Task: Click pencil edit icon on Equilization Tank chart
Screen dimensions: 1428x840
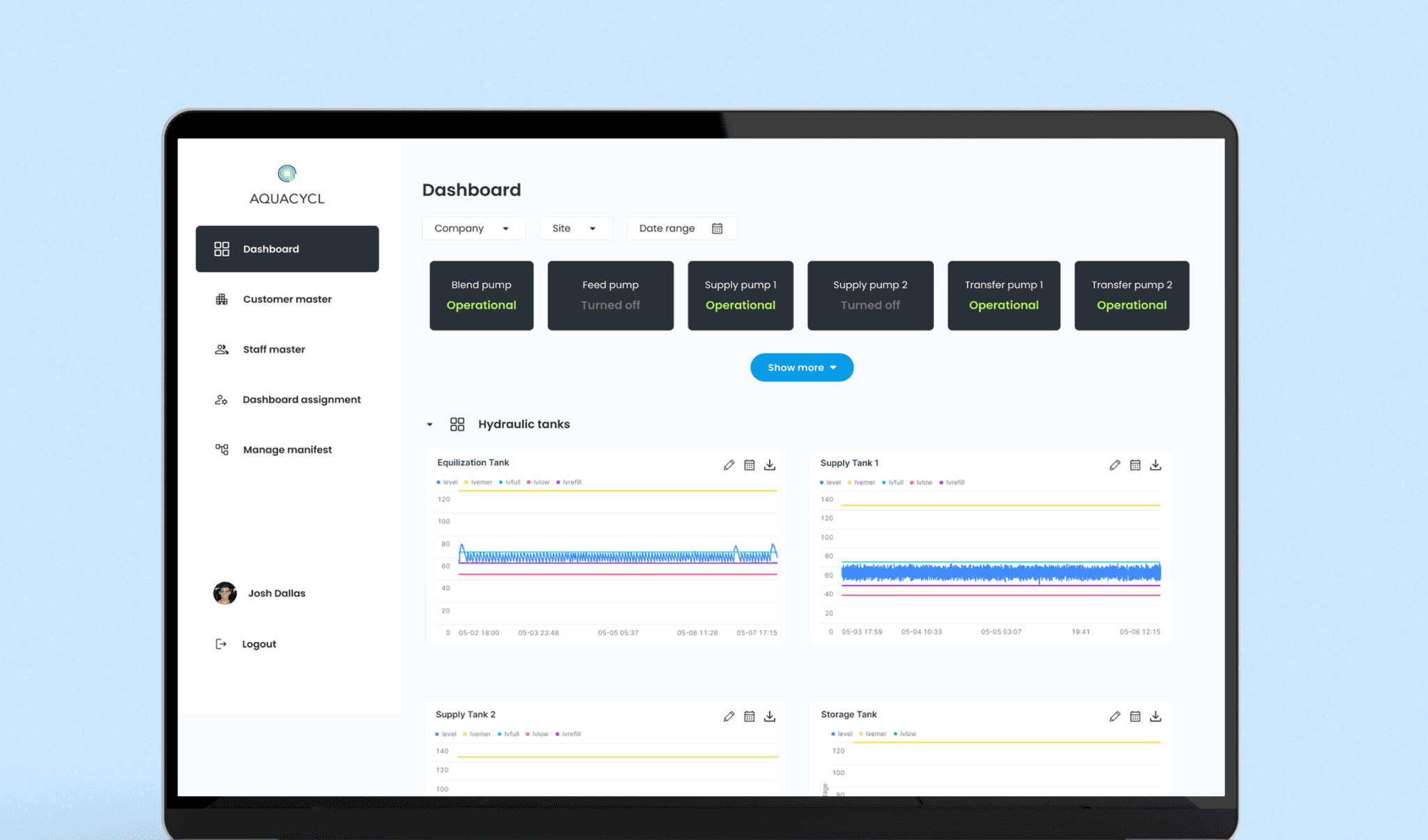Action: [729, 465]
